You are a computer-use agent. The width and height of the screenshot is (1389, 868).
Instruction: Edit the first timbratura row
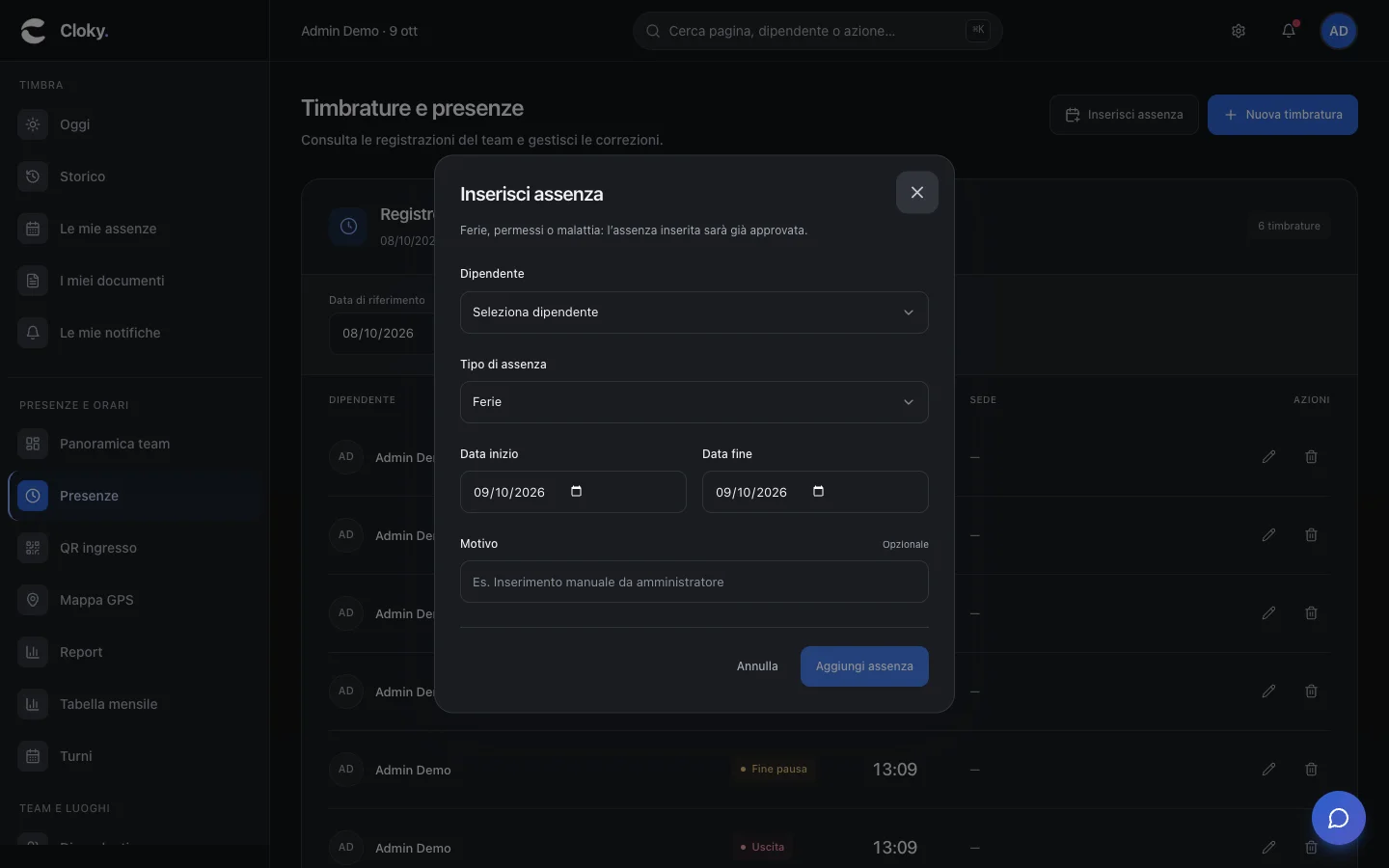coord(1268,457)
